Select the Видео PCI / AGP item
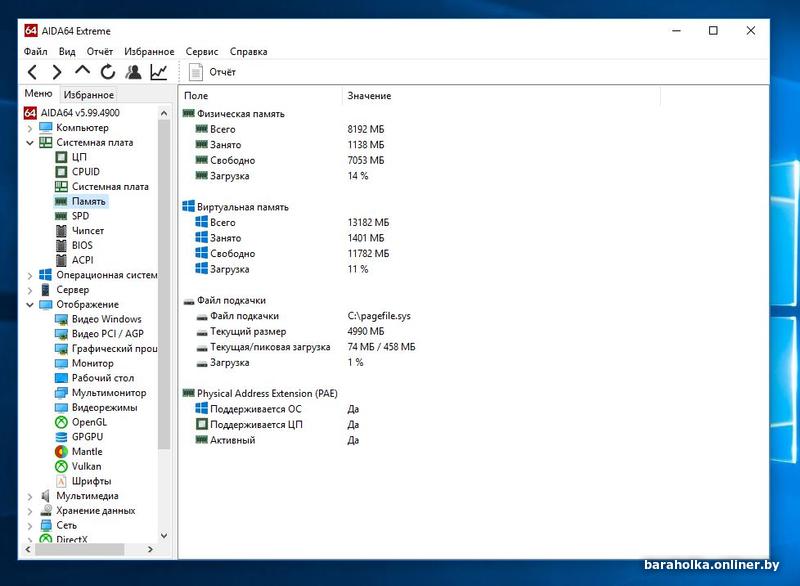Image resolution: width=800 pixels, height=586 pixels. click(x=108, y=334)
